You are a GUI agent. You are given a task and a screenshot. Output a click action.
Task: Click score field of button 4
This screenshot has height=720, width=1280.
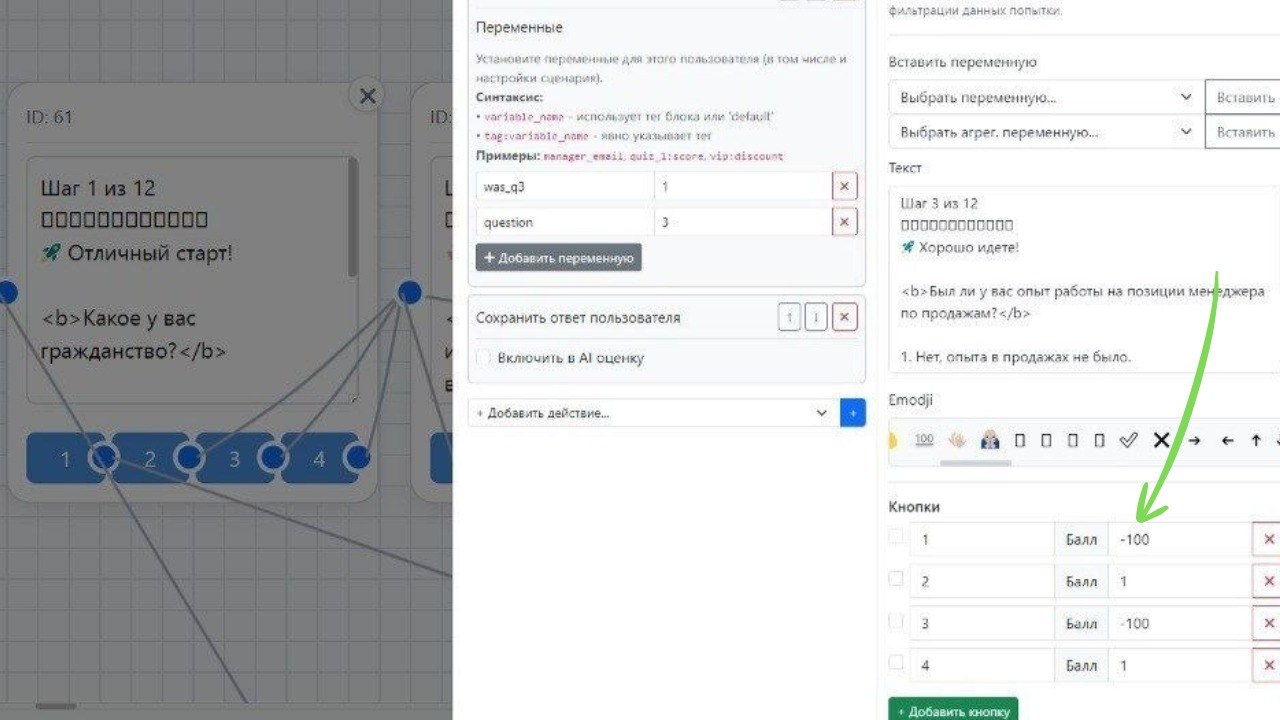click(x=1179, y=665)
